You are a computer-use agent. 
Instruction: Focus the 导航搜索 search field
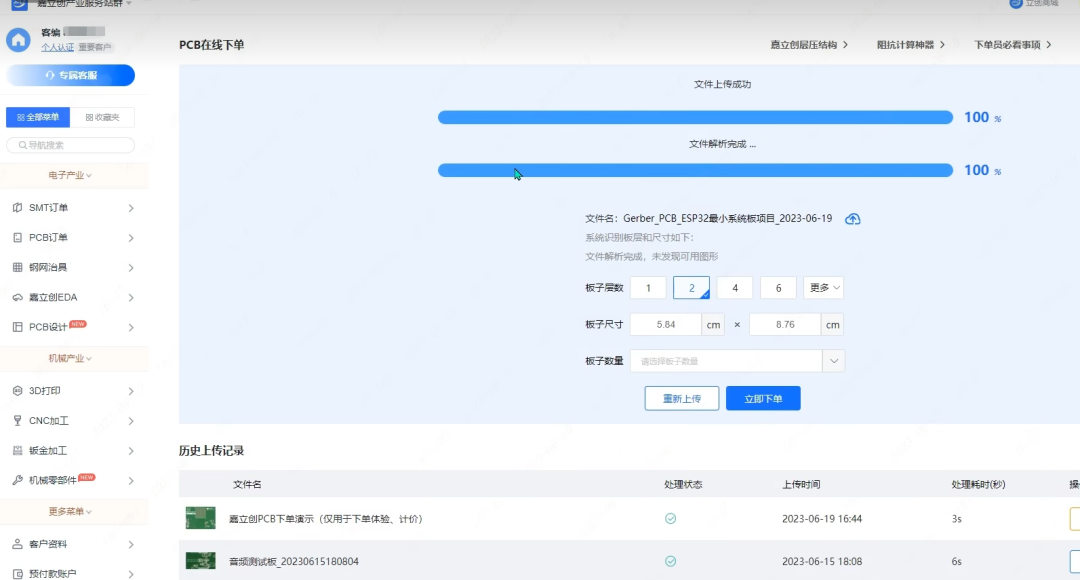point(72,146)
